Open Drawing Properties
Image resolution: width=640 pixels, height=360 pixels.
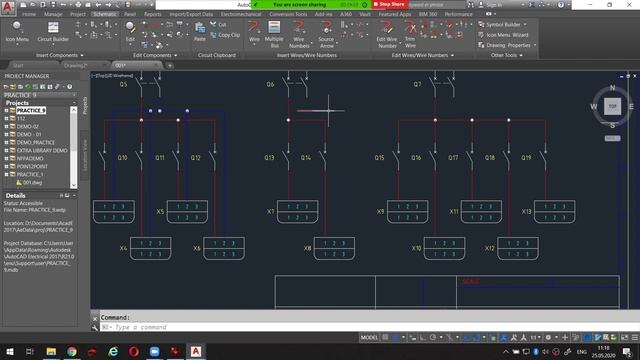tap(507, 45)
